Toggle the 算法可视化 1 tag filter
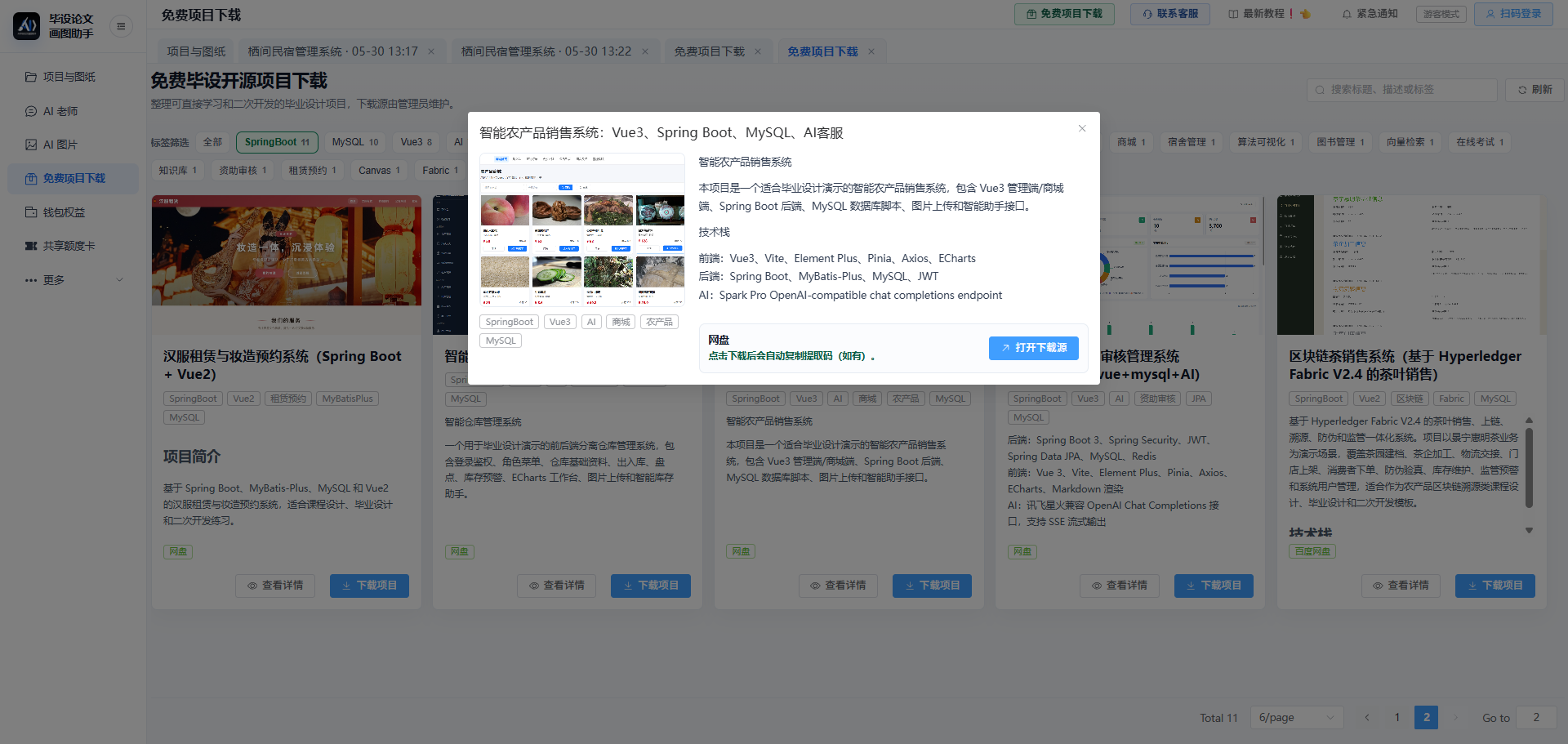 tap(1266, 142)
